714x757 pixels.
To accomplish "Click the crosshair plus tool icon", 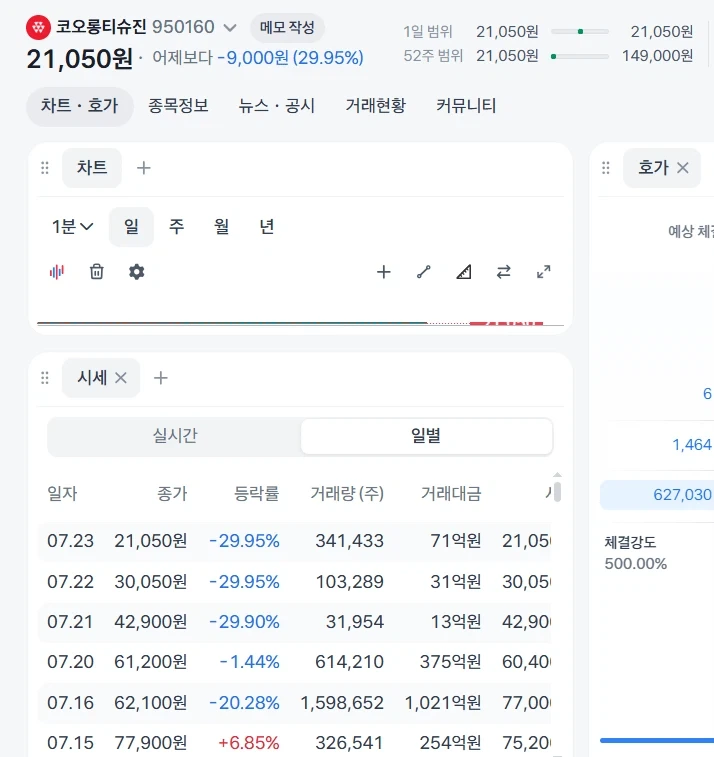I will coord(383,272).
